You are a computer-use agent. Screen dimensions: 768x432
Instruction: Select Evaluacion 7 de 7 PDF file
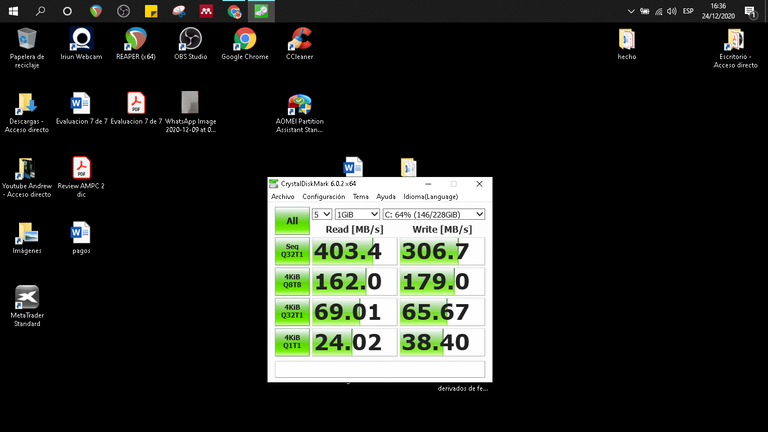pyautogui.click(x=136, y=108)
